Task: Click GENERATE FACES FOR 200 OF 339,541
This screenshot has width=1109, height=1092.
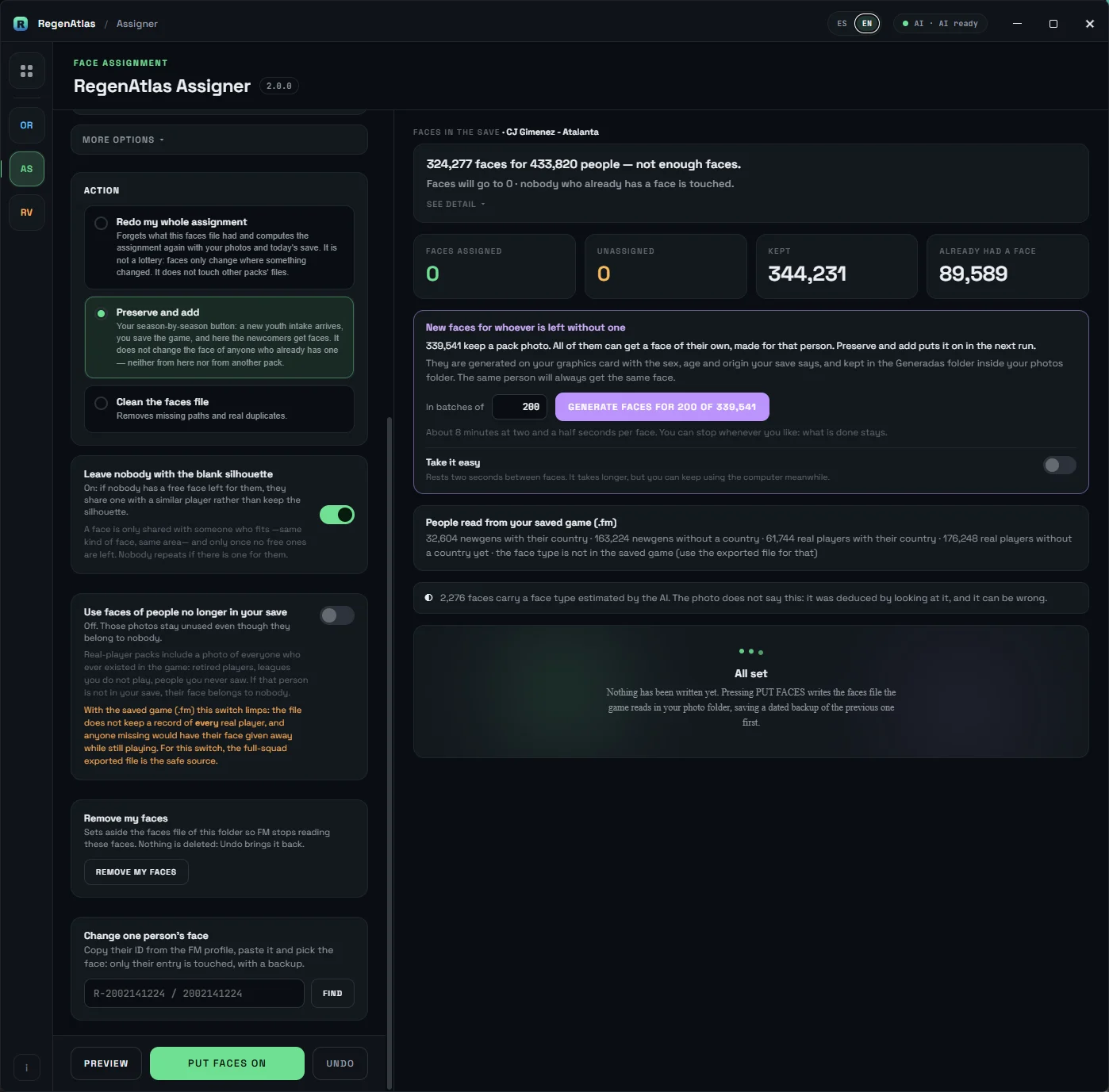Action: tap(662, 407)
